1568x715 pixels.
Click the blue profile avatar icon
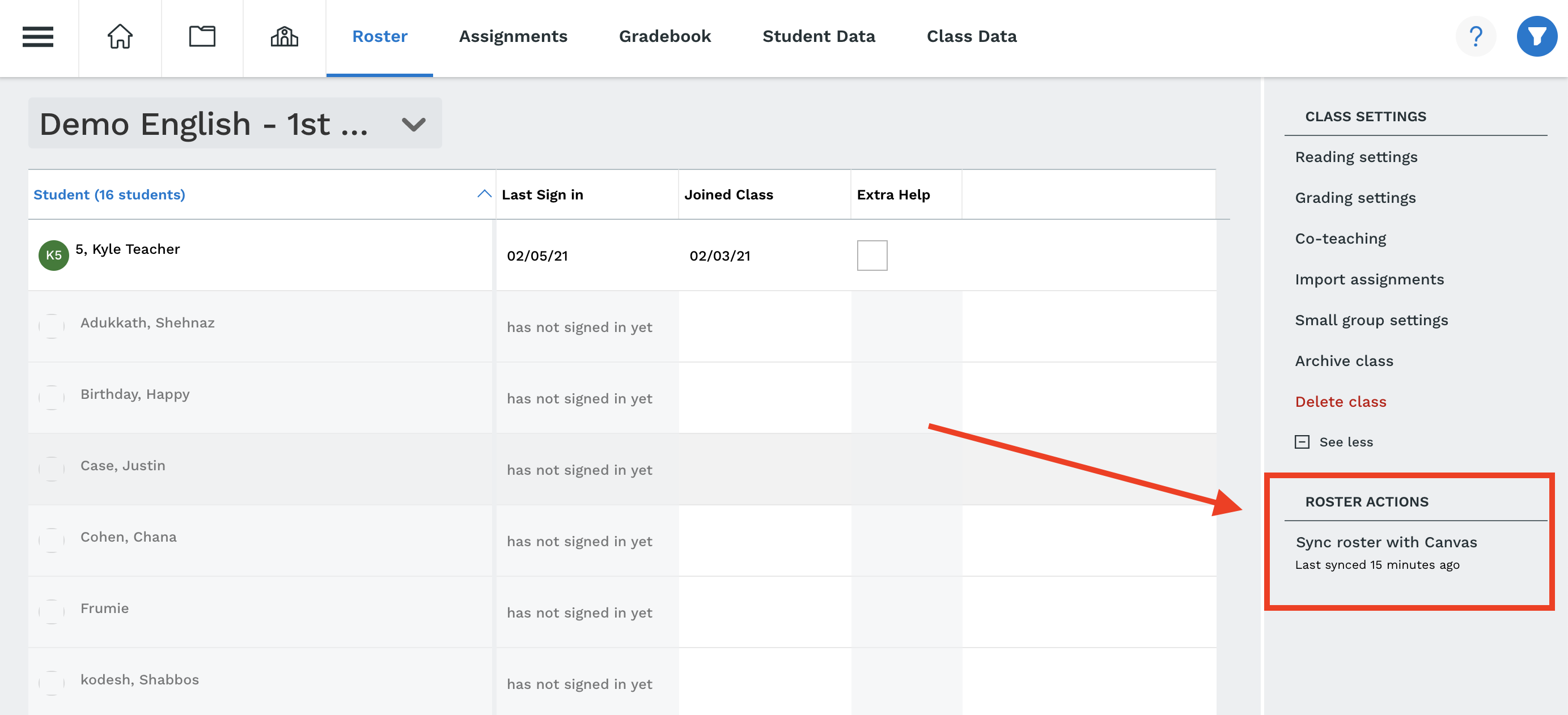[x=1536, y=36]
